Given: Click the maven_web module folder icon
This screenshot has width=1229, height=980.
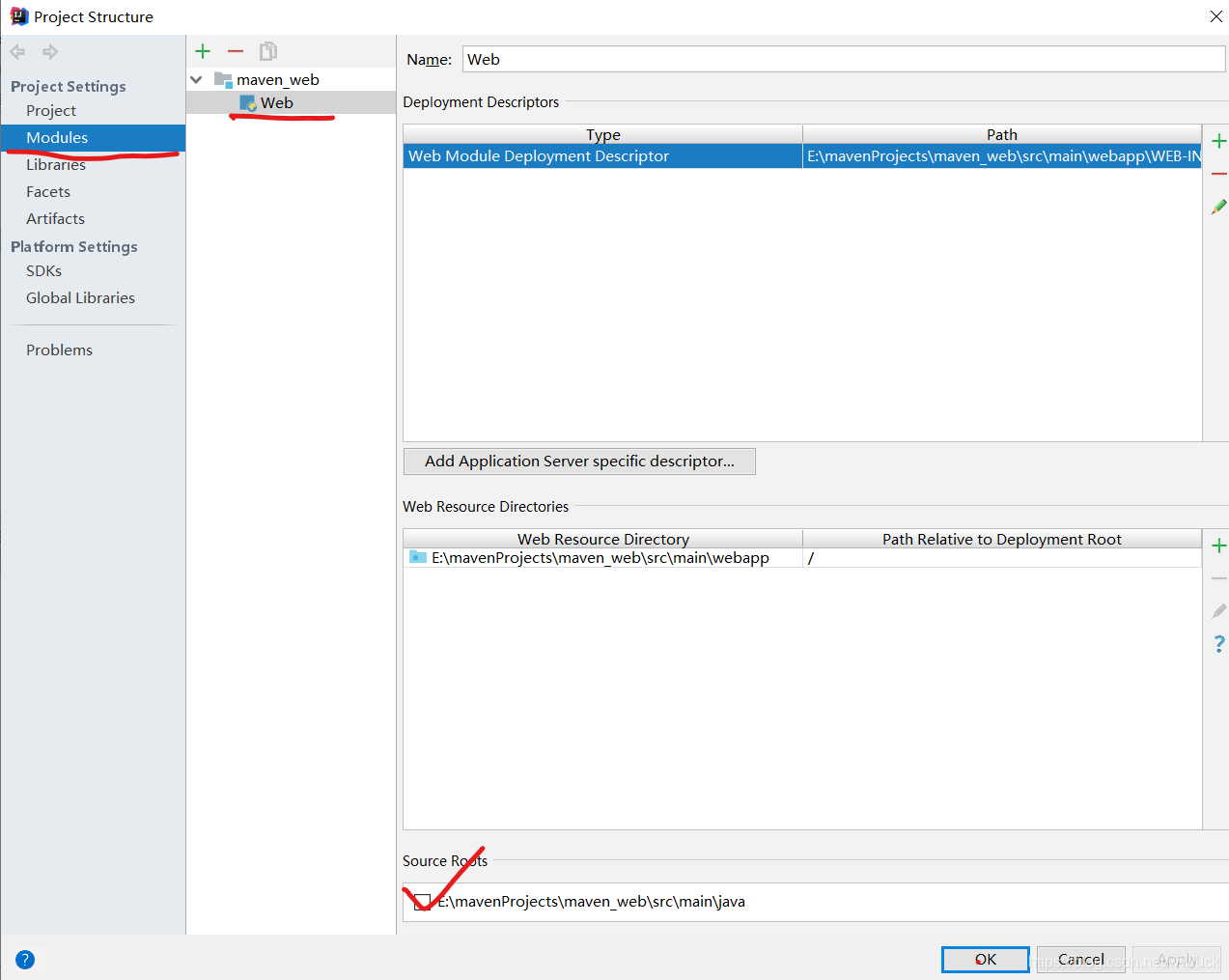Looking at the screenshot, I should [x=223, y=79].
